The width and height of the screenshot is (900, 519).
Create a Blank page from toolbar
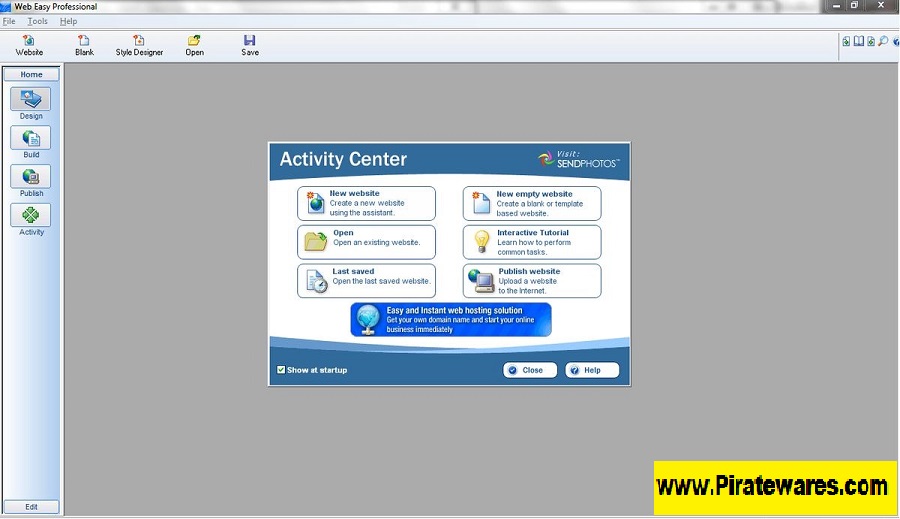point(84,44)
